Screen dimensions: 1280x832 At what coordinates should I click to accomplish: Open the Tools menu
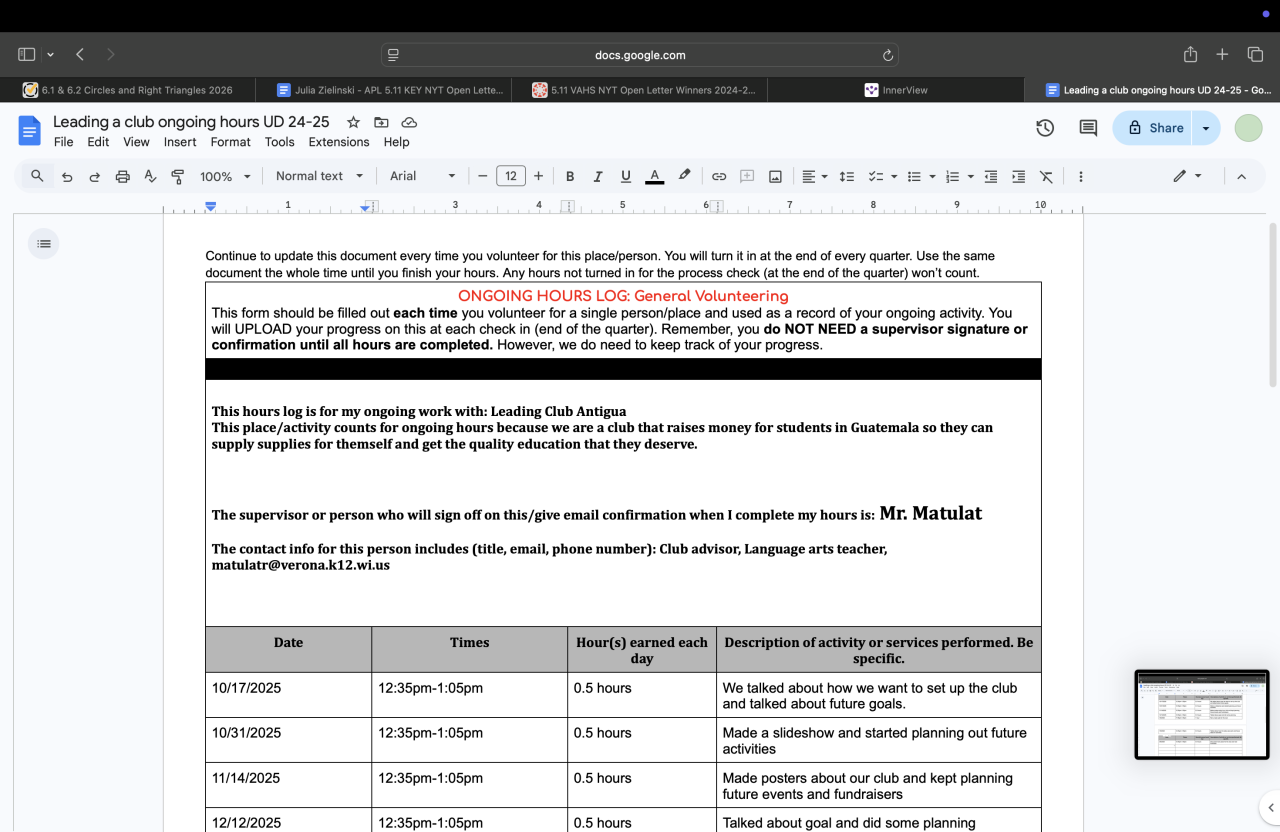coord(280,142)
